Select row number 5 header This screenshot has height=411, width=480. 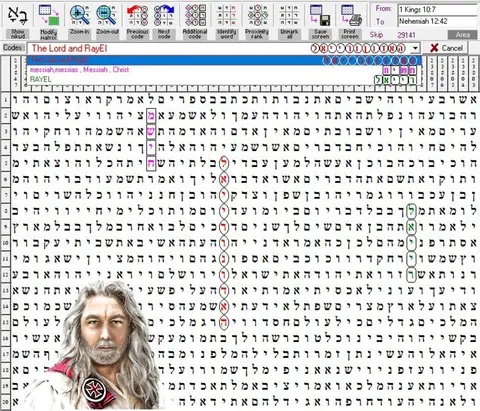pos(5,163)
